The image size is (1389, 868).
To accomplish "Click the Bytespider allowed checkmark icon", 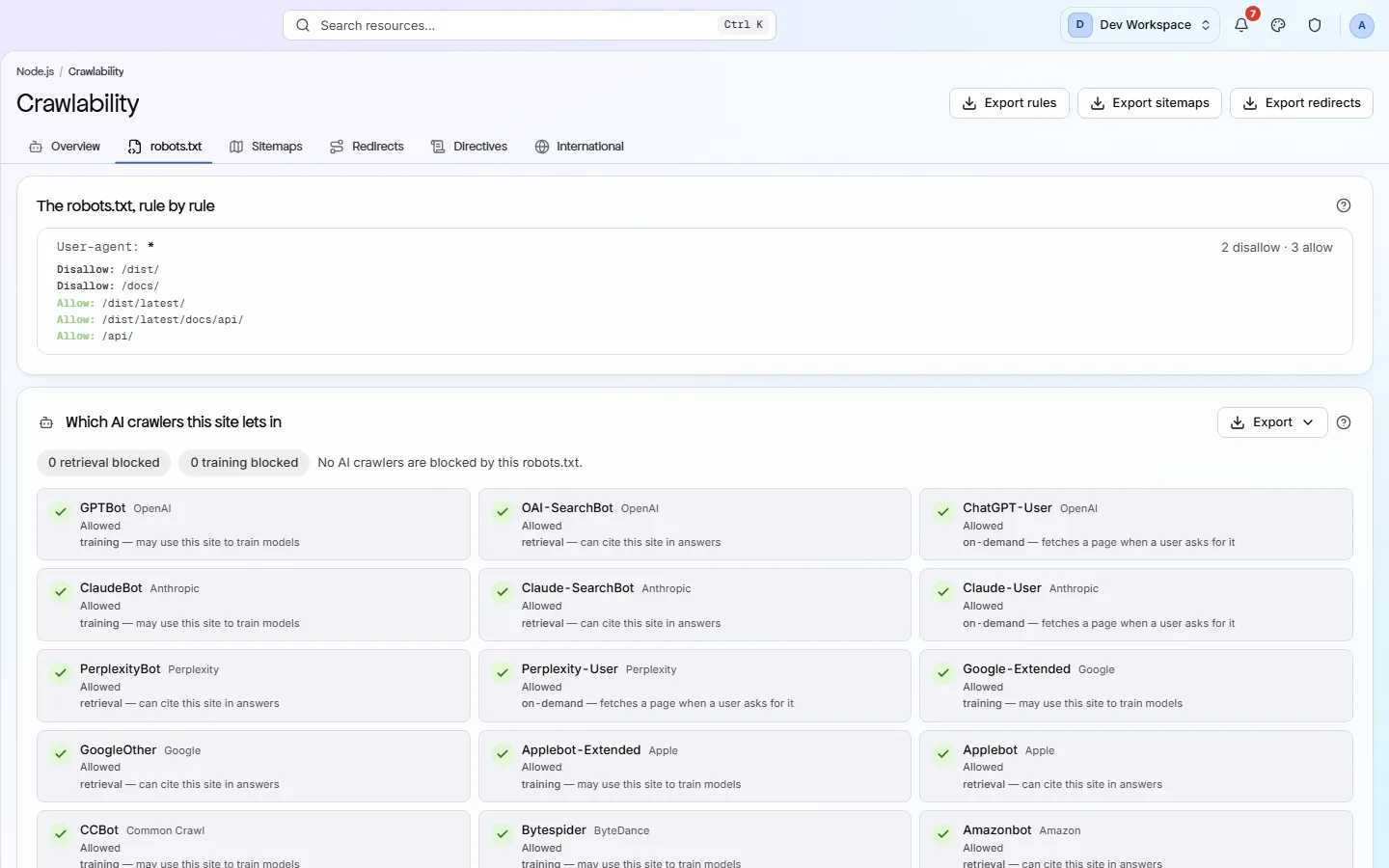I will coord(503,833).
